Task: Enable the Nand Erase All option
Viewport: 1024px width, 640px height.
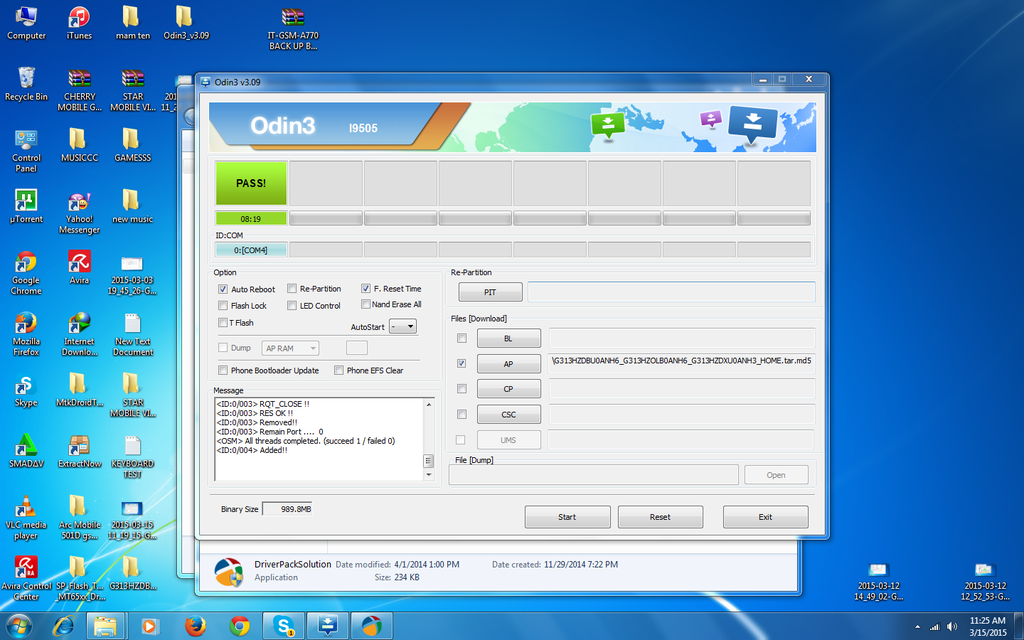Action: [366, 304]
